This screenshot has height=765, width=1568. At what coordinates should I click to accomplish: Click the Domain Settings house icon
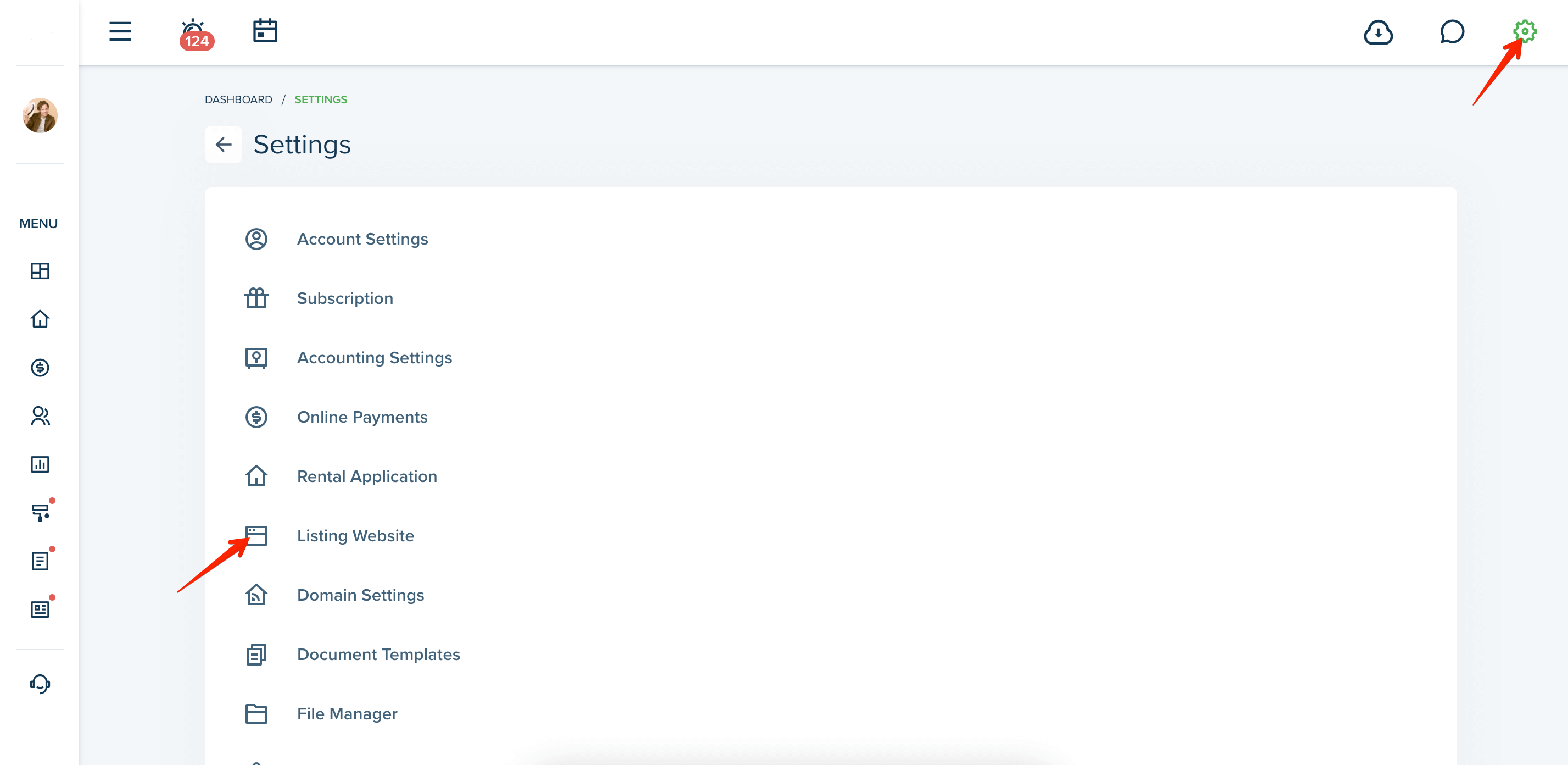256,595
